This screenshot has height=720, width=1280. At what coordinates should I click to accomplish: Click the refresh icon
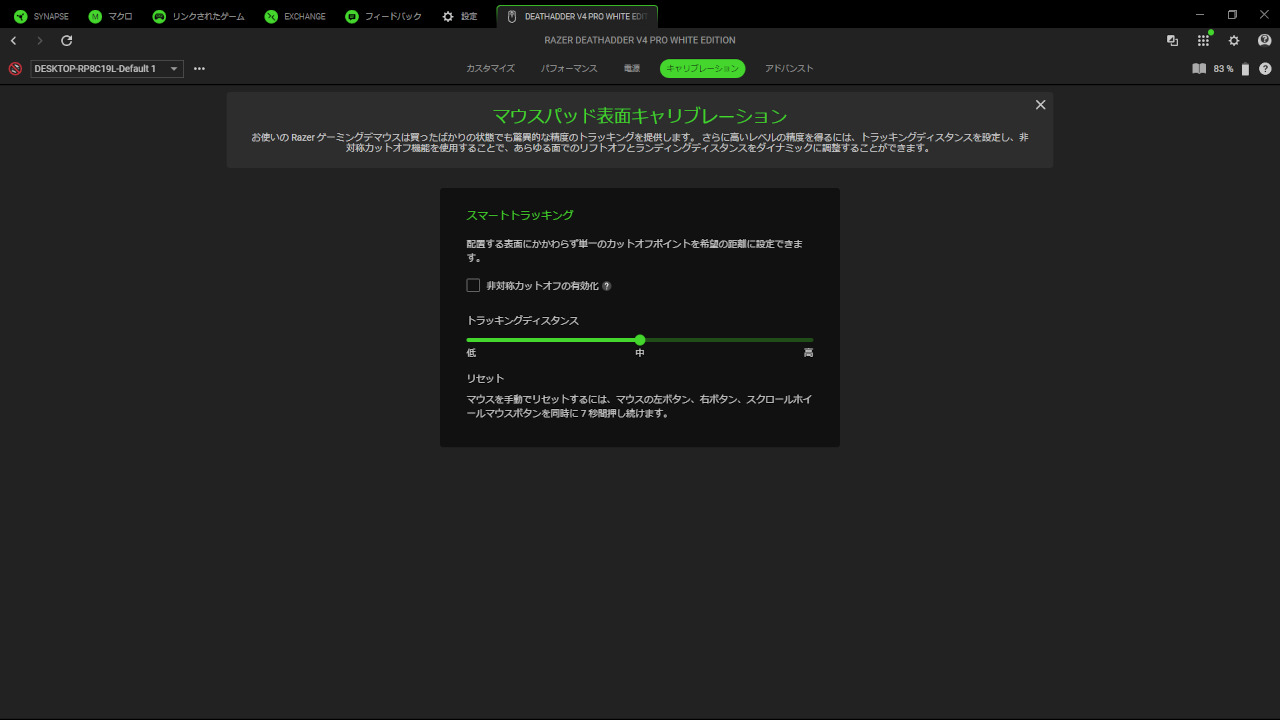pos(67,41)
